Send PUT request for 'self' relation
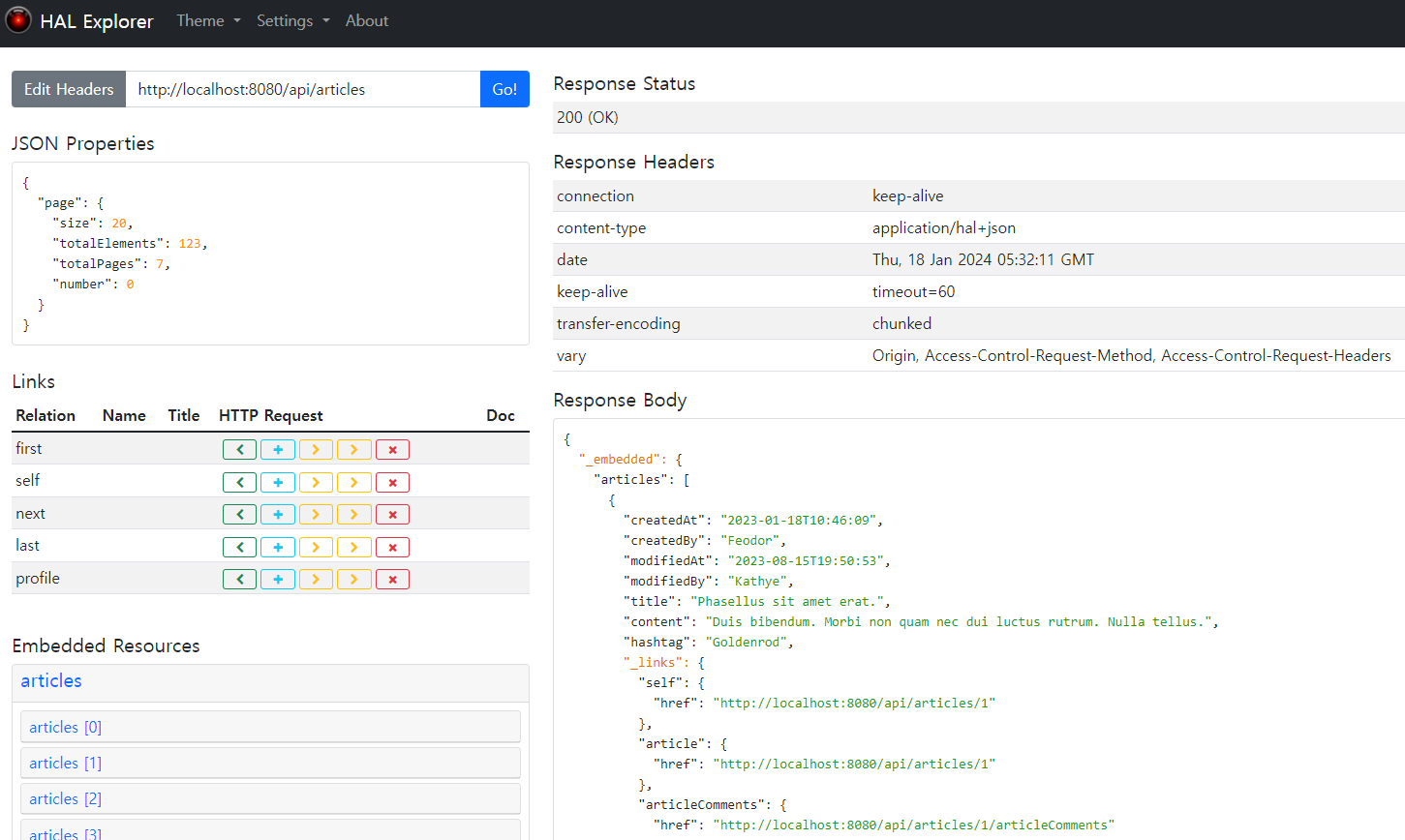The height and width of the screenshot is (840, 1405). click(316, 482)
